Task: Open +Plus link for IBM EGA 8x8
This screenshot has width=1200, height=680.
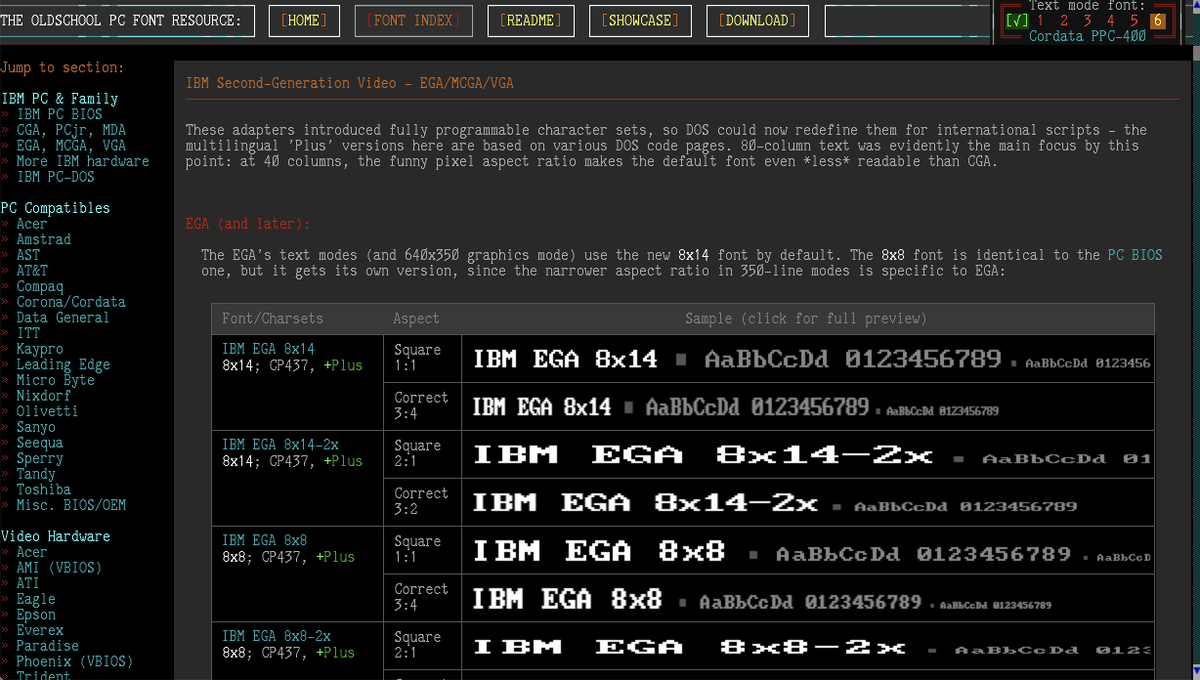Action: [335, 557]
